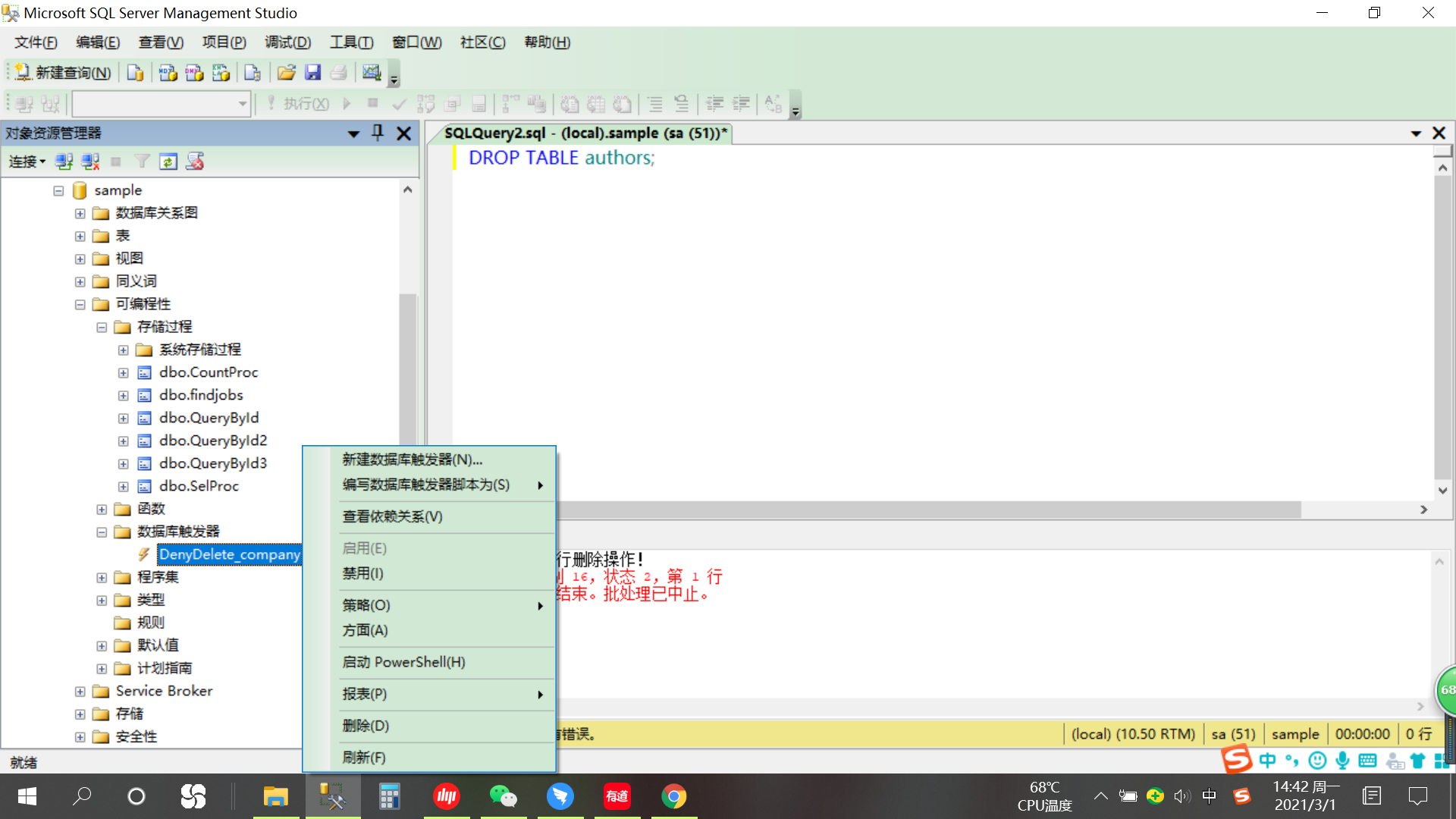
Task: Select the SQLQuery2.sql tab
Action: click(x=585, y=133)
